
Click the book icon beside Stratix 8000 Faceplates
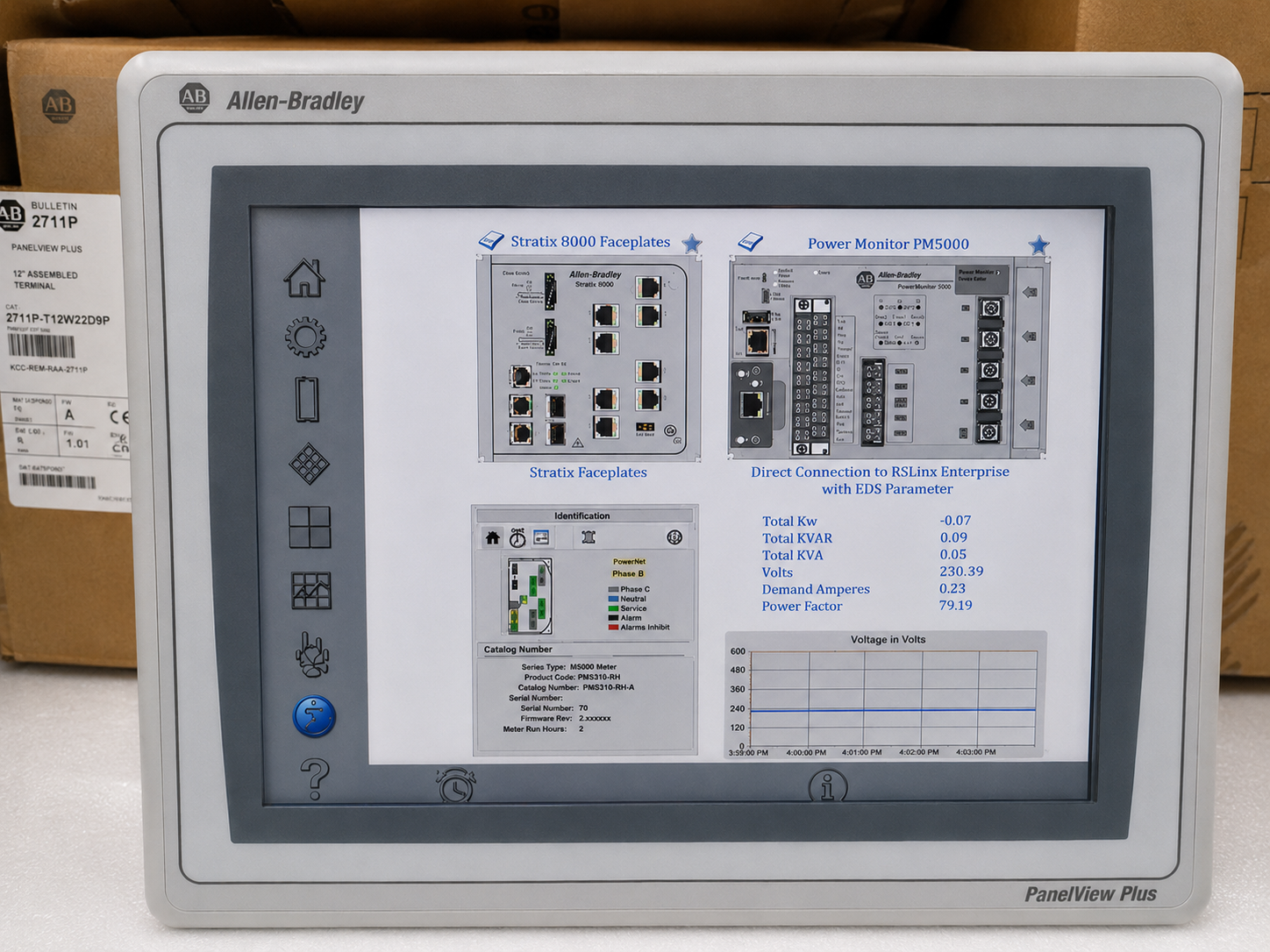tap(491, 240)
